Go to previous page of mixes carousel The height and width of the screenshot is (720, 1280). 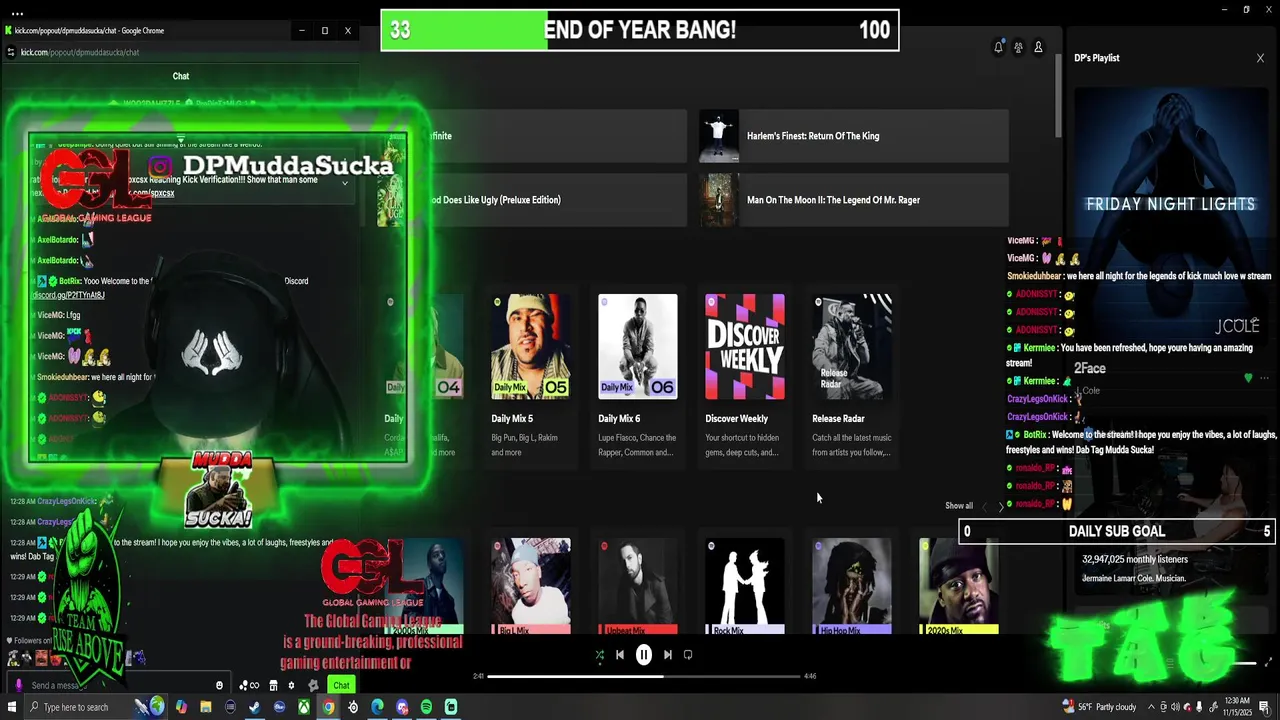point(984,507)
